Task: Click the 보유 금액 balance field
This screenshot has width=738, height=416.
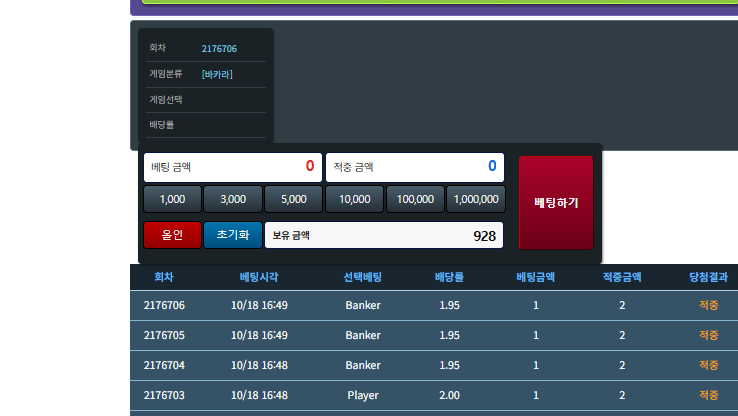Action: click(384, 235)
